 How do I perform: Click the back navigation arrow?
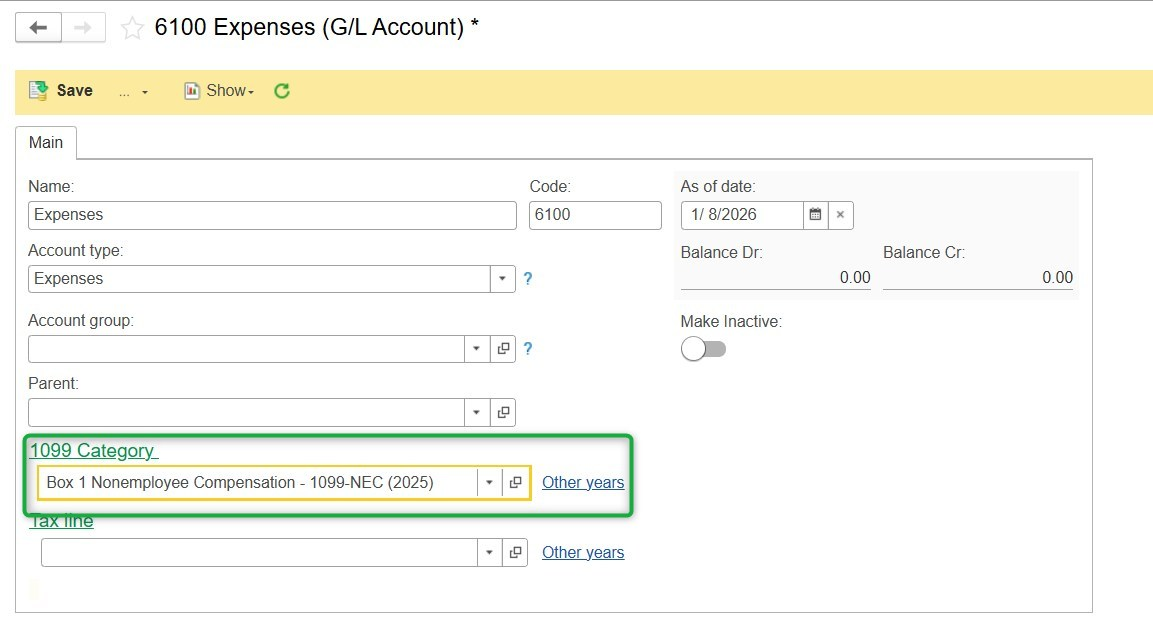coord(39,28)
